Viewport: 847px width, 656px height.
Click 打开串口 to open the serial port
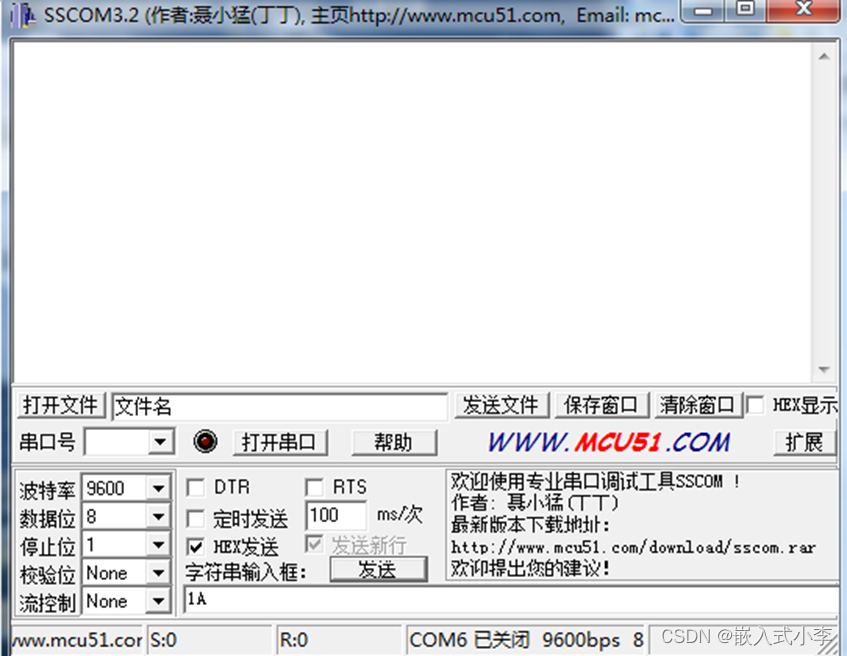coord(280,441)
